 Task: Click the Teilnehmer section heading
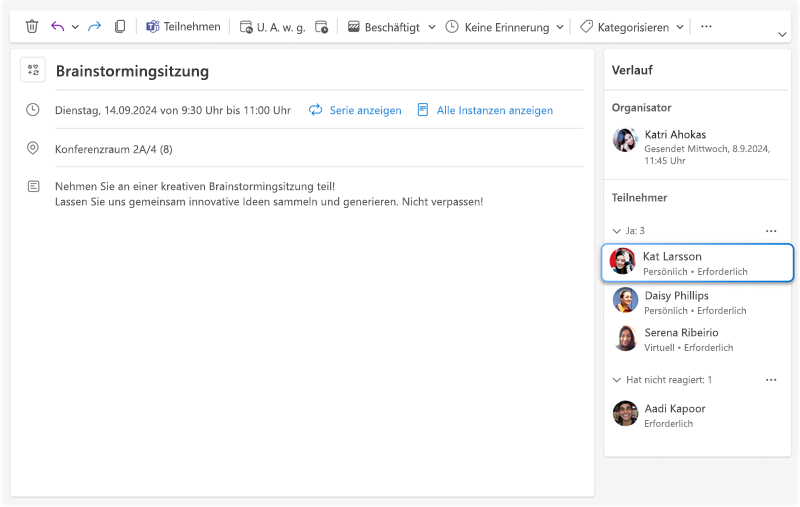click(639, 198)
